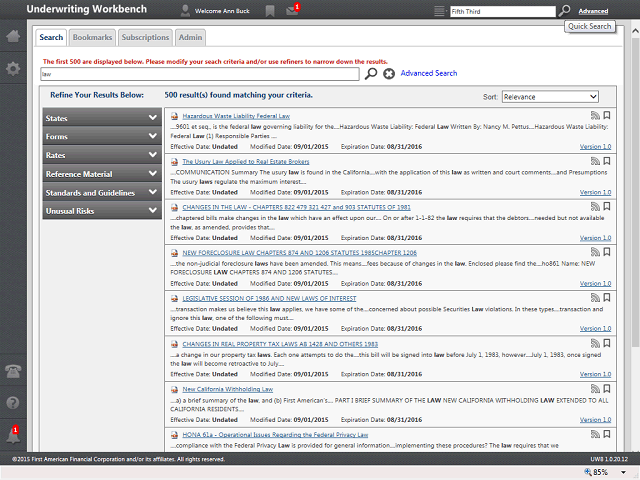Click the telephone contact icon
Screen dimensions: 640x480
(13, 371)
